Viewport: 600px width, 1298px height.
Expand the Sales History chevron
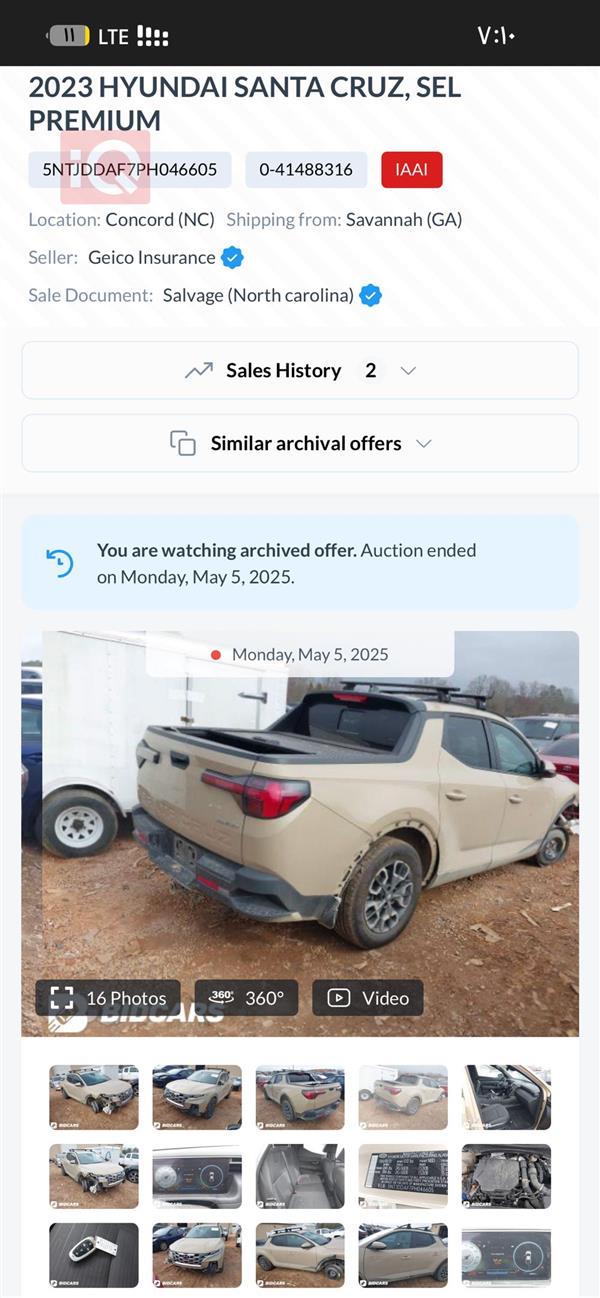click(x=408, y=371)
